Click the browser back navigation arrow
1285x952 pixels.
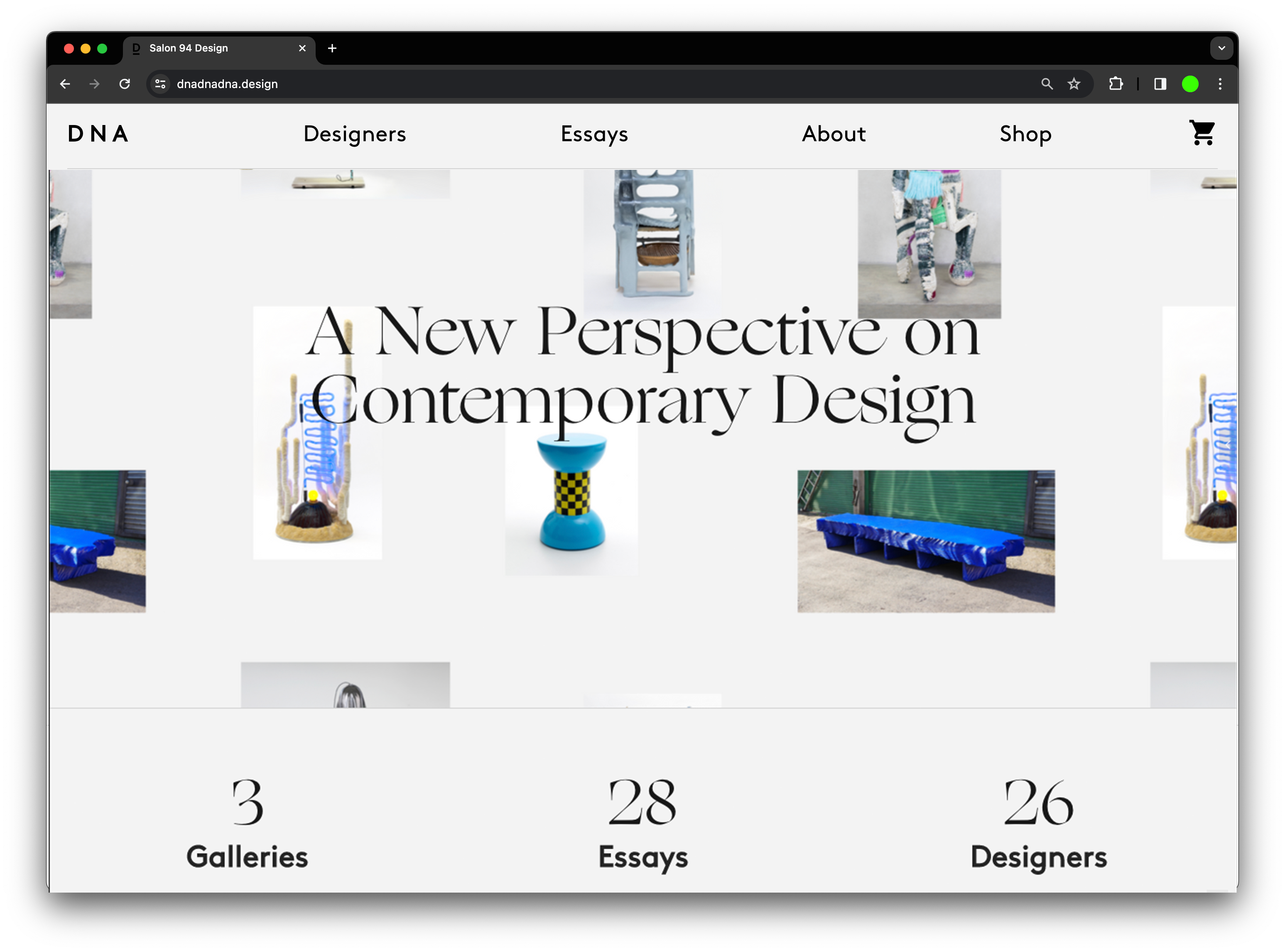point(66,84)
